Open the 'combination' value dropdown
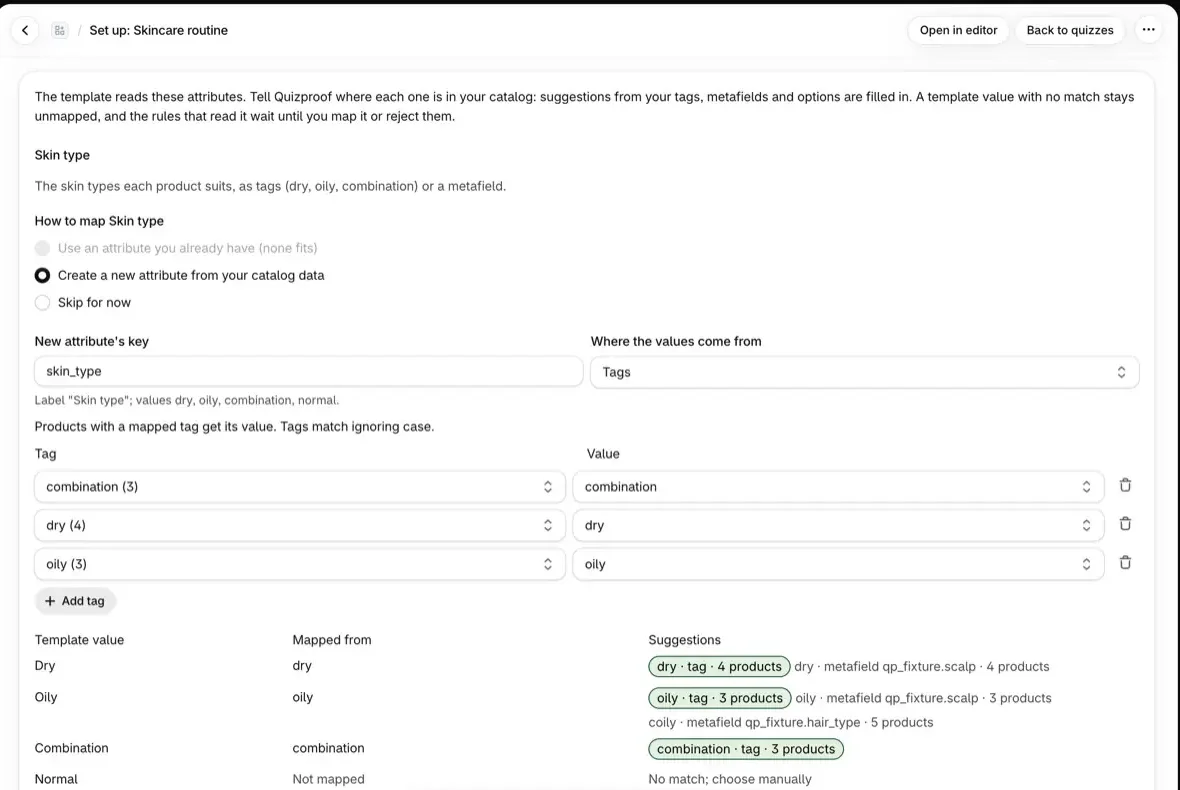The height and width of the screenshot is (790, 1180). [x=838, y=487]
